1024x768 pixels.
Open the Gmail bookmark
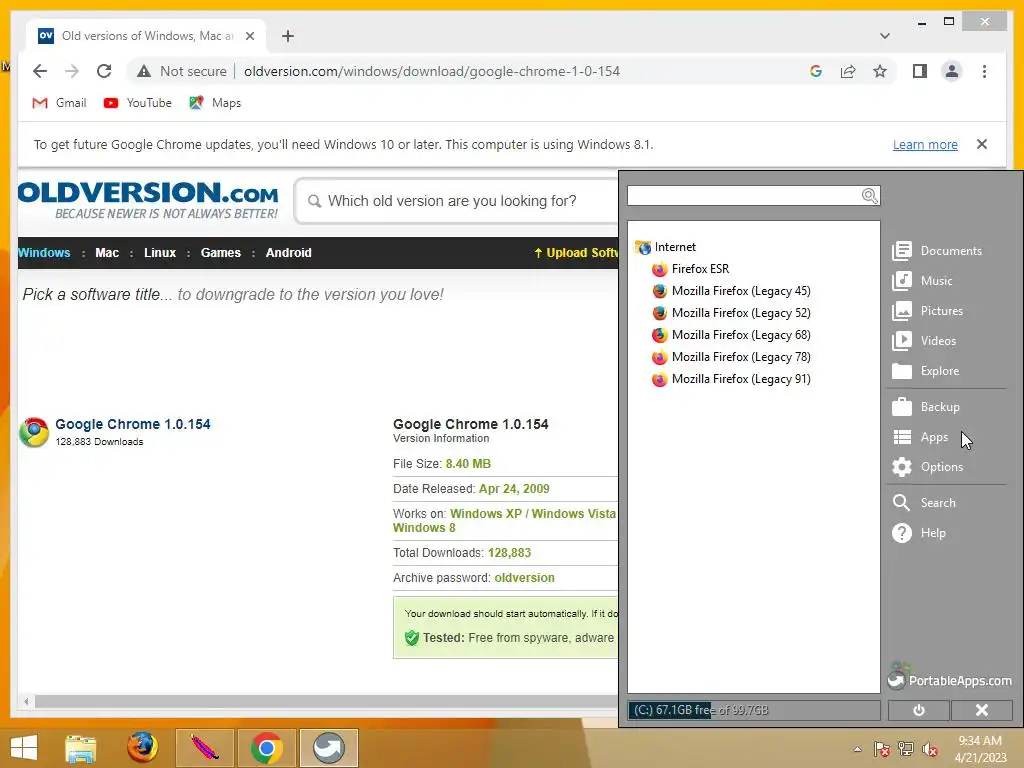[x=59, y=103]
